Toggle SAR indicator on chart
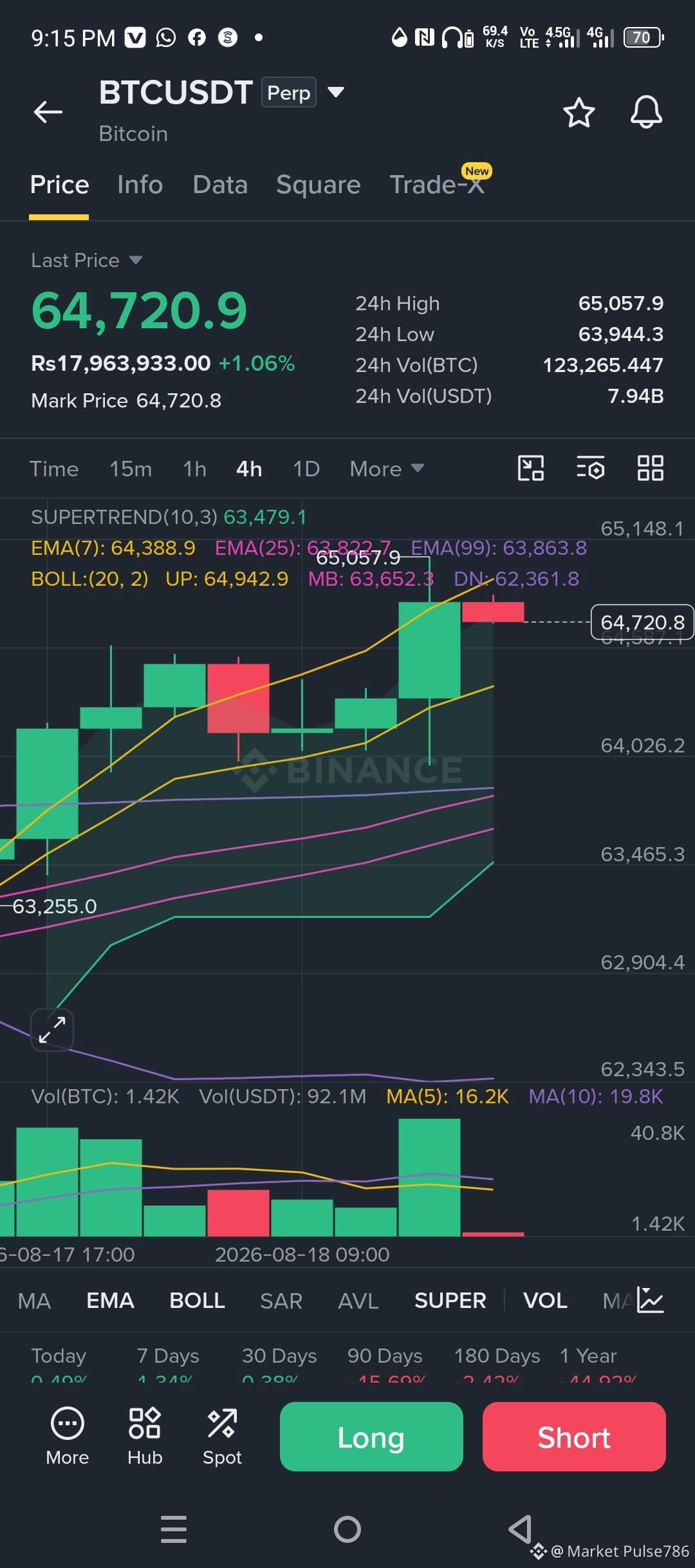 pyautogui.click(x=281, y=1301)
